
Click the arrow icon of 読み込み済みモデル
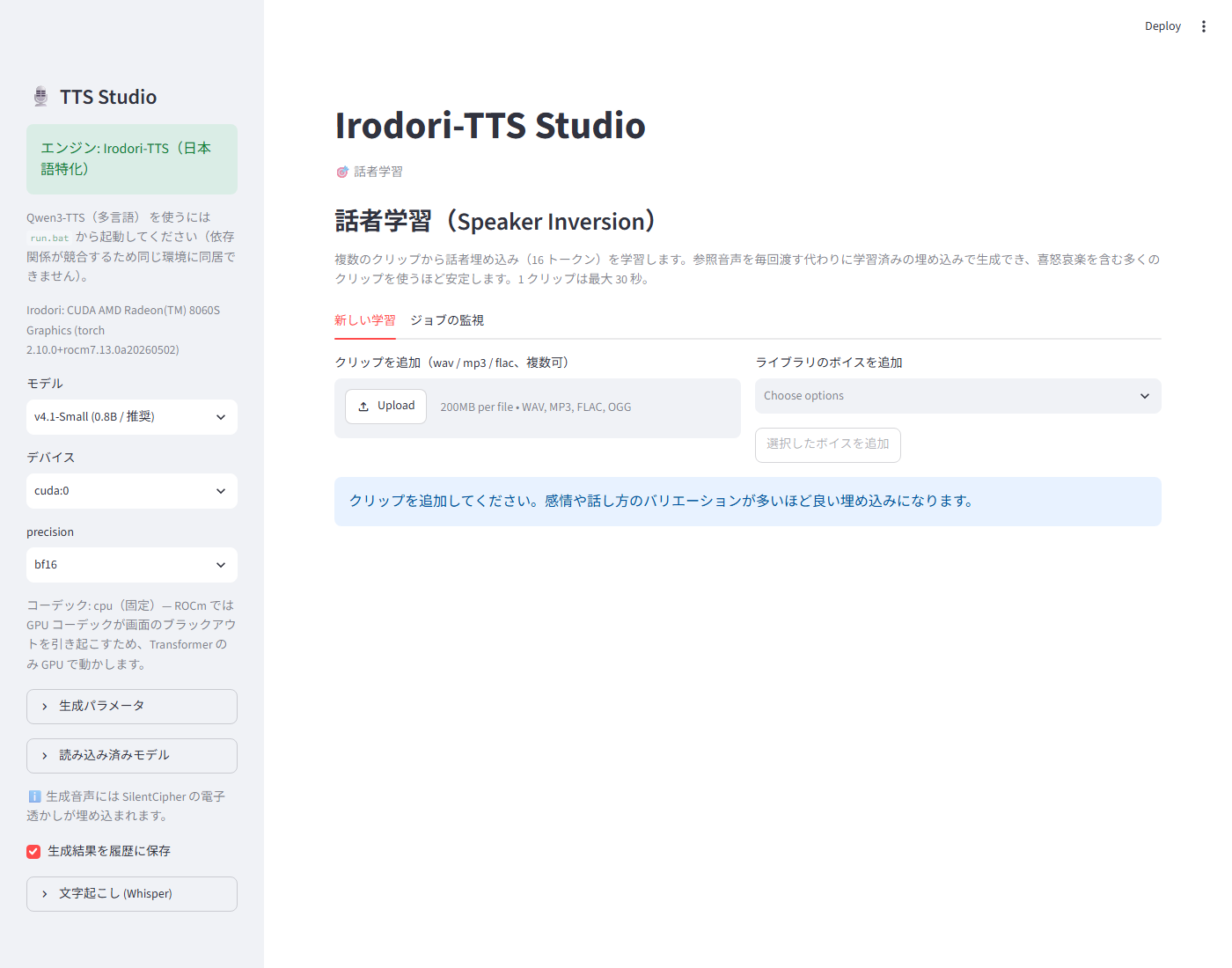(x=45, y=756)
